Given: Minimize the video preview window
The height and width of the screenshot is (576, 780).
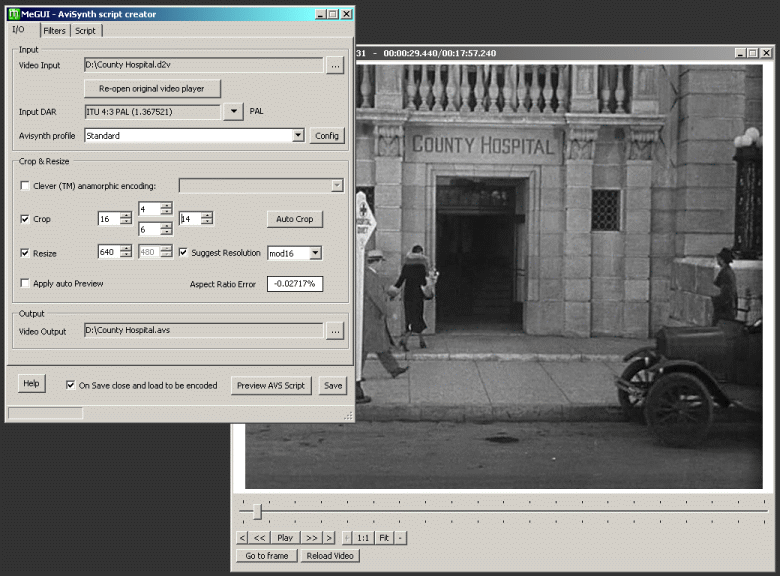Looking at the screenshot, I should [x=740, y=53].
